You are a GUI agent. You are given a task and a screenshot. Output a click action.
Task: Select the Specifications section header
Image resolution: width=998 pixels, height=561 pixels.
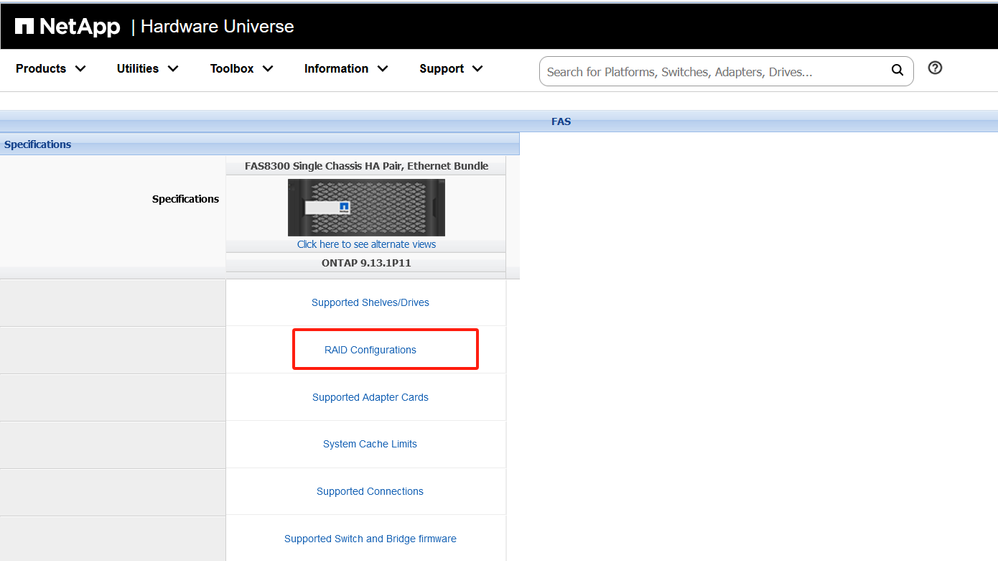(38, 144)
